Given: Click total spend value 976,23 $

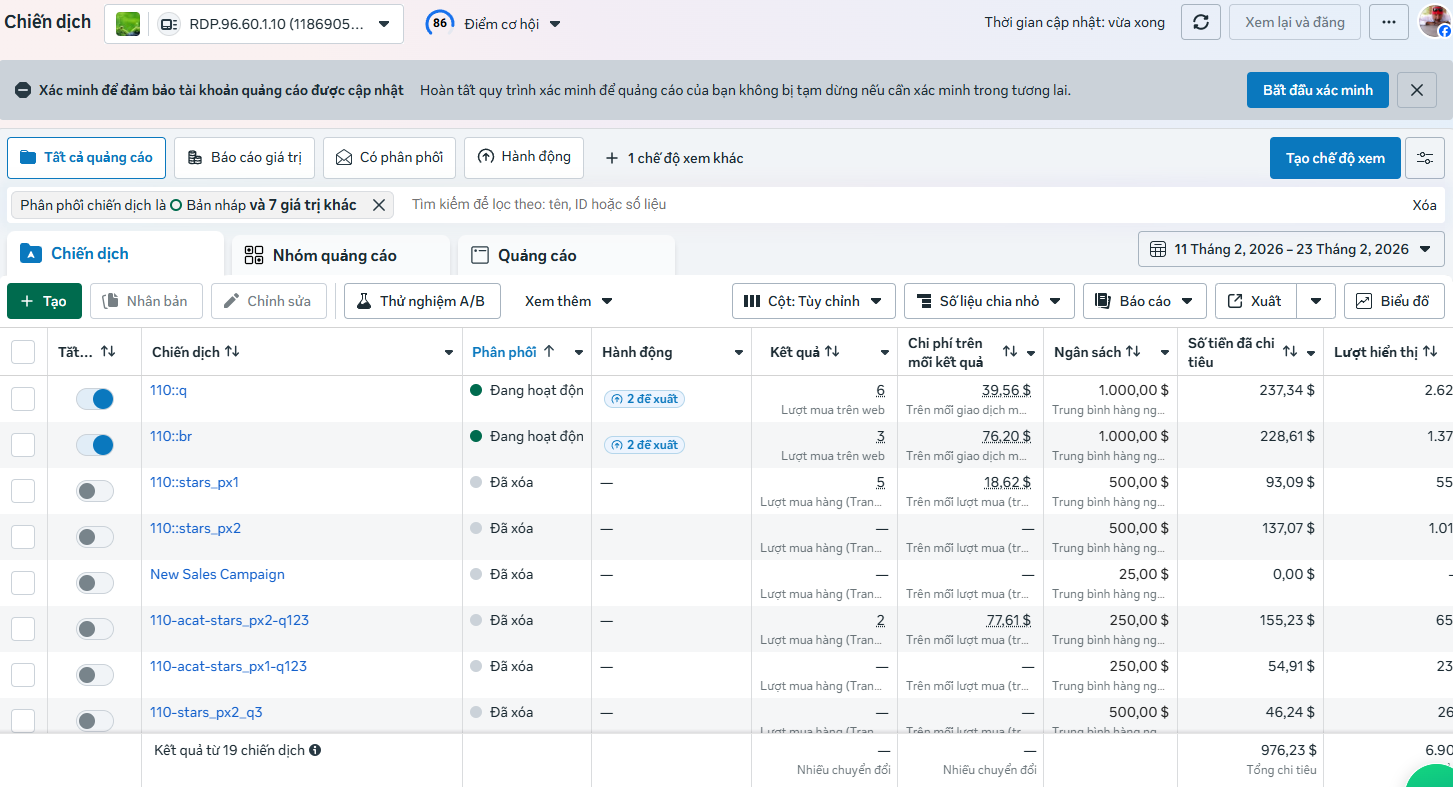Looking at the screenshot, I should tap(1288, 750).
